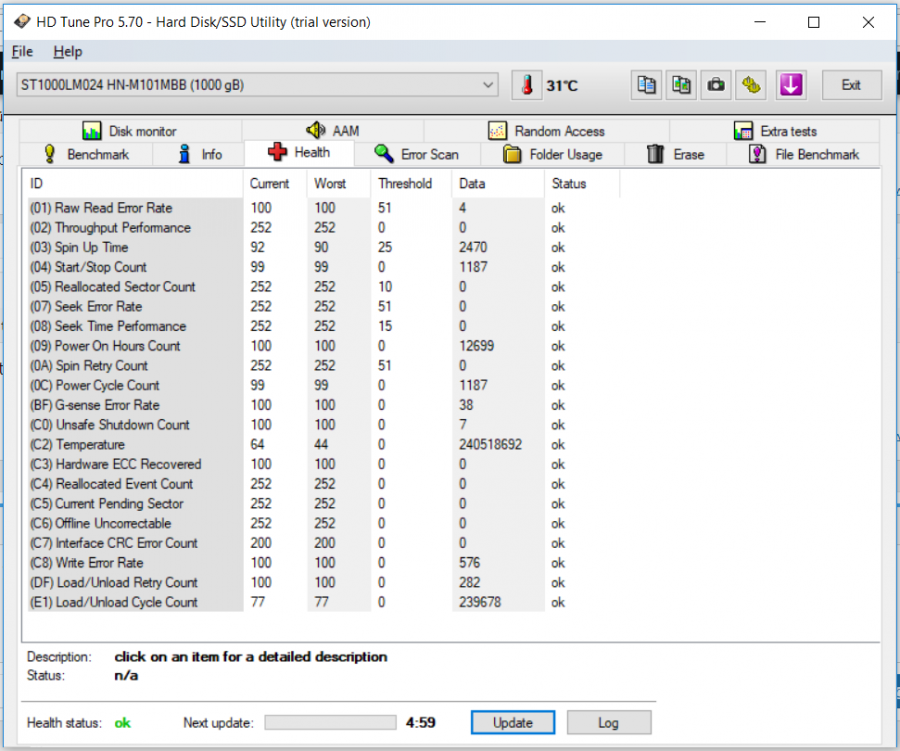Select the Unsafe Shutdown Count row
The width and height of the screenshot is (900, 751).
pos(323,425)
